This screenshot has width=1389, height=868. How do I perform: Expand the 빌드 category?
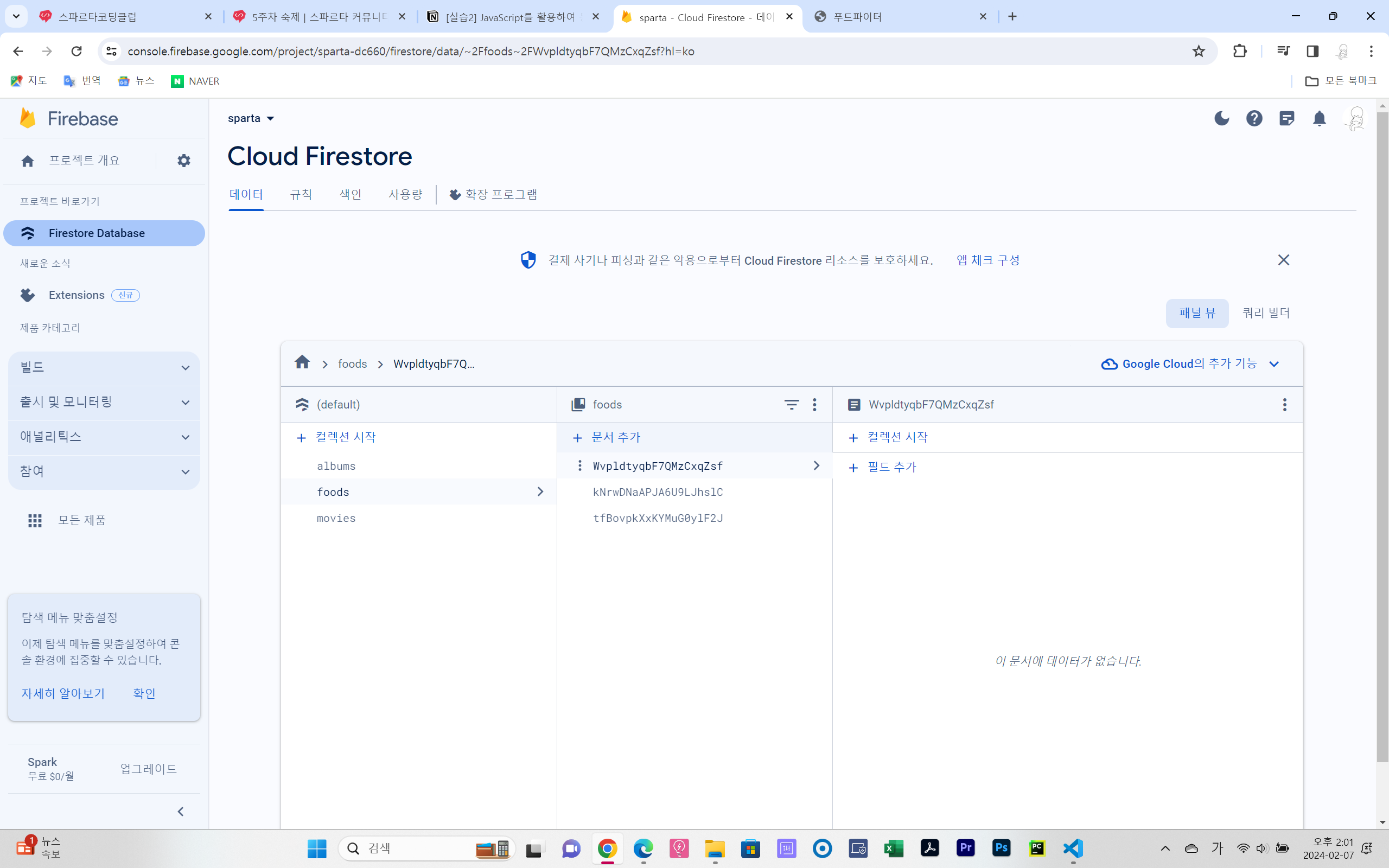tap(104, 367)
